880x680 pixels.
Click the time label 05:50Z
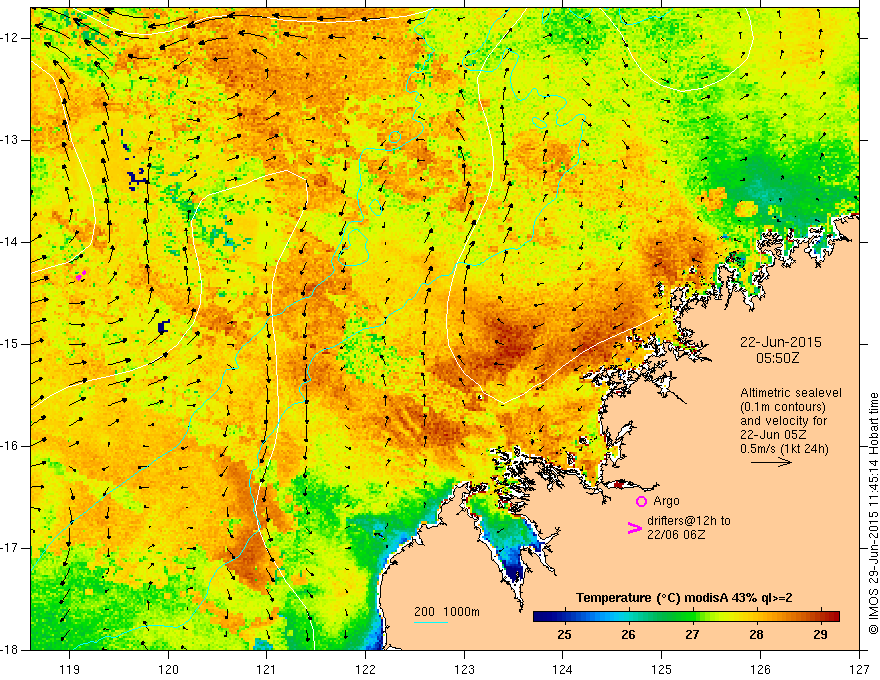click(777, 358)
